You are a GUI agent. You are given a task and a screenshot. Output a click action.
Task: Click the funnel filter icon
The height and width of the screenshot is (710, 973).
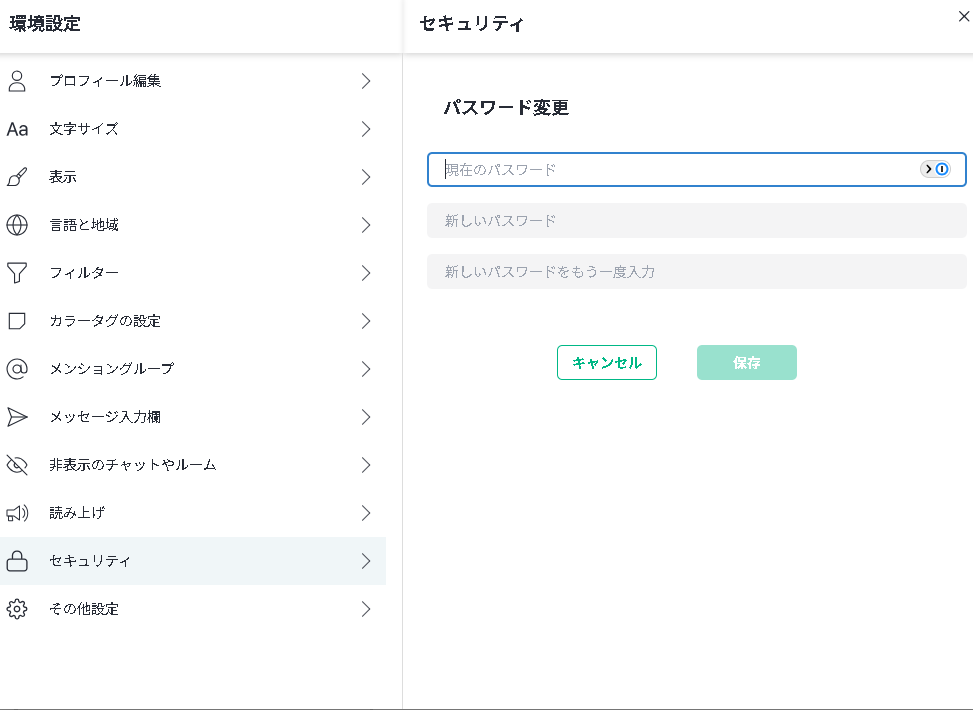(17, 273)
